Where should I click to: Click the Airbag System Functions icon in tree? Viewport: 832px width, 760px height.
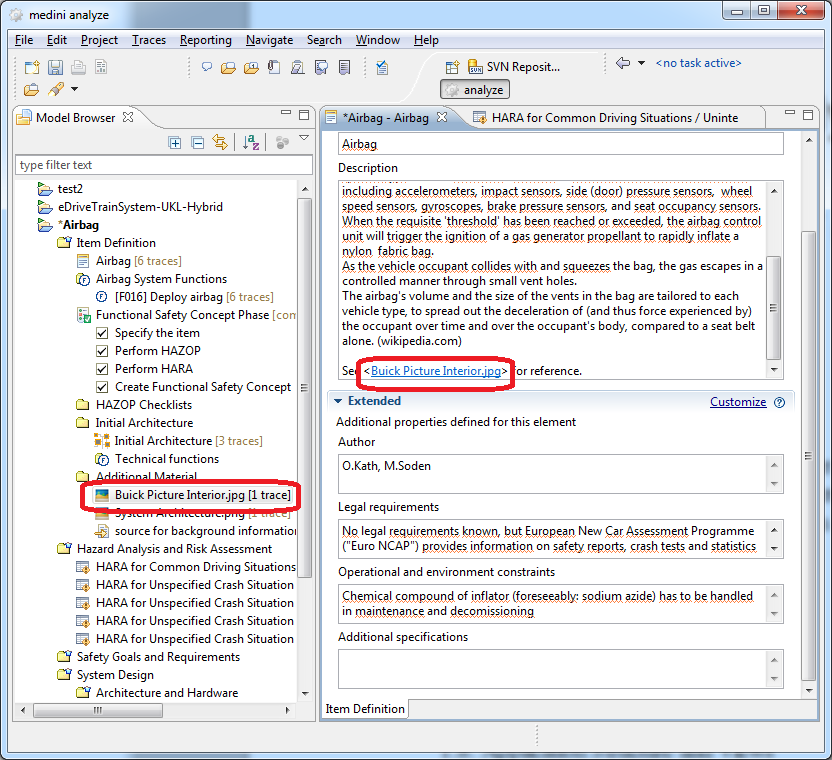pyautogui.click(x=84, y=279)
